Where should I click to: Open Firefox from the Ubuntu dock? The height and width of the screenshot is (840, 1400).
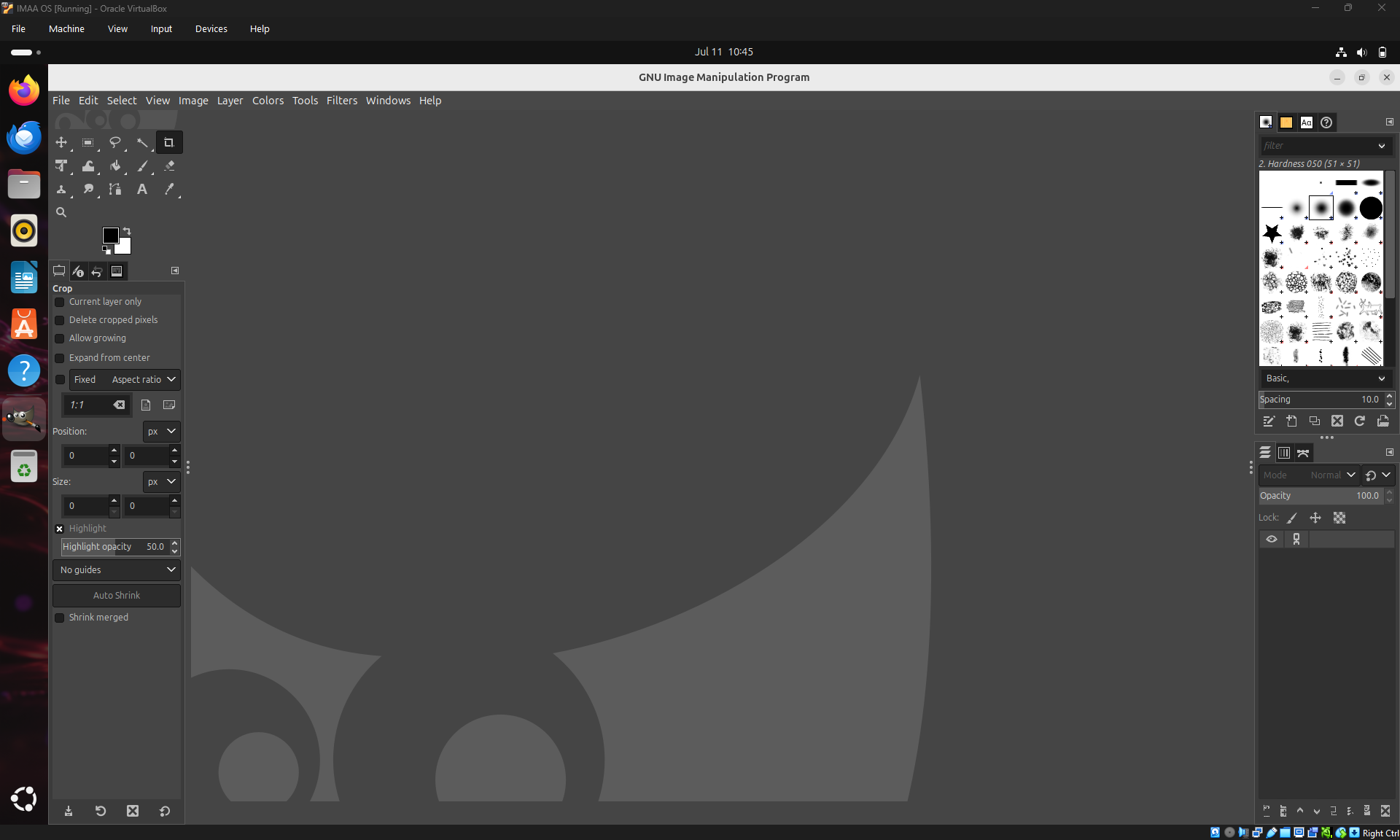(24, 90)
